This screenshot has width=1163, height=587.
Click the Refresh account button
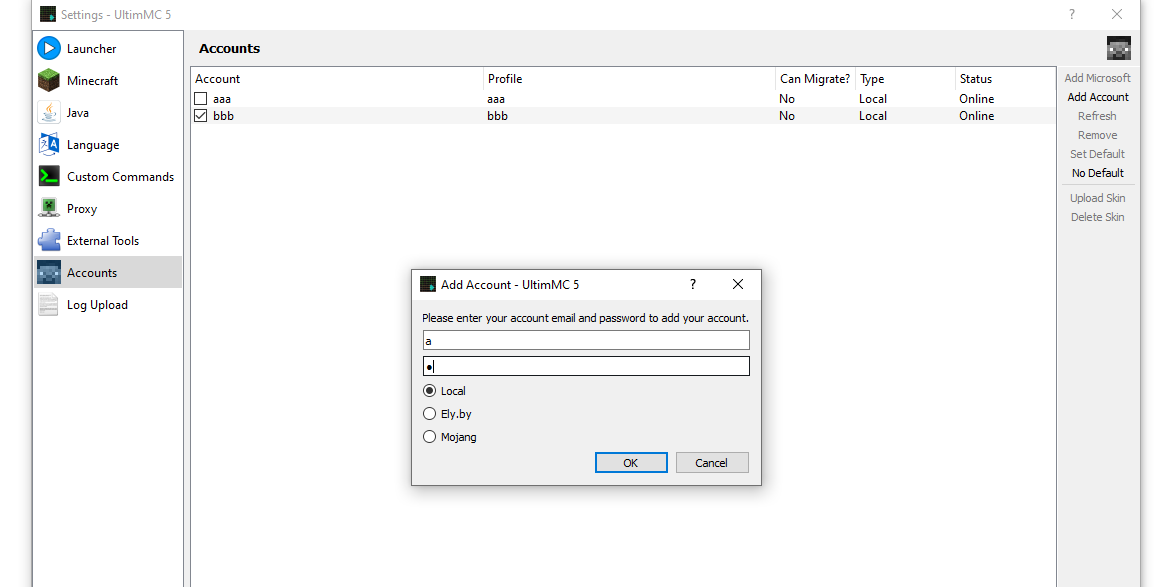point(1098,116)
